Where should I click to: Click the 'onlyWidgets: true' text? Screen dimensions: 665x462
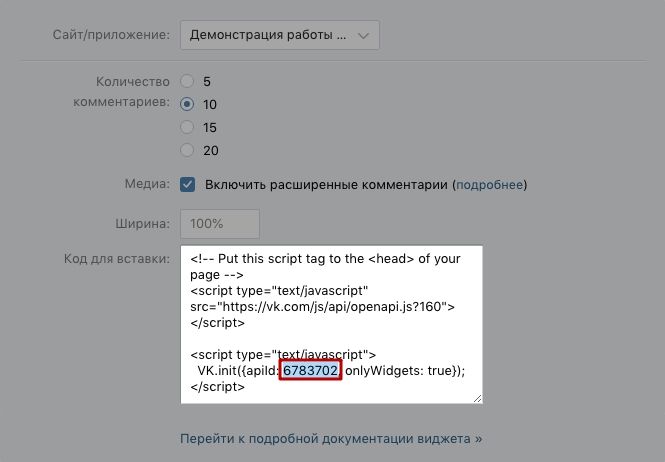(397, 371)
